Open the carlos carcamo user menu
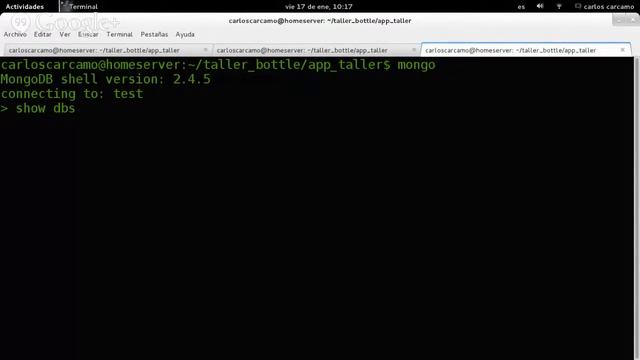The height and width of the screenshot is (360, 640). pos(604,7)
